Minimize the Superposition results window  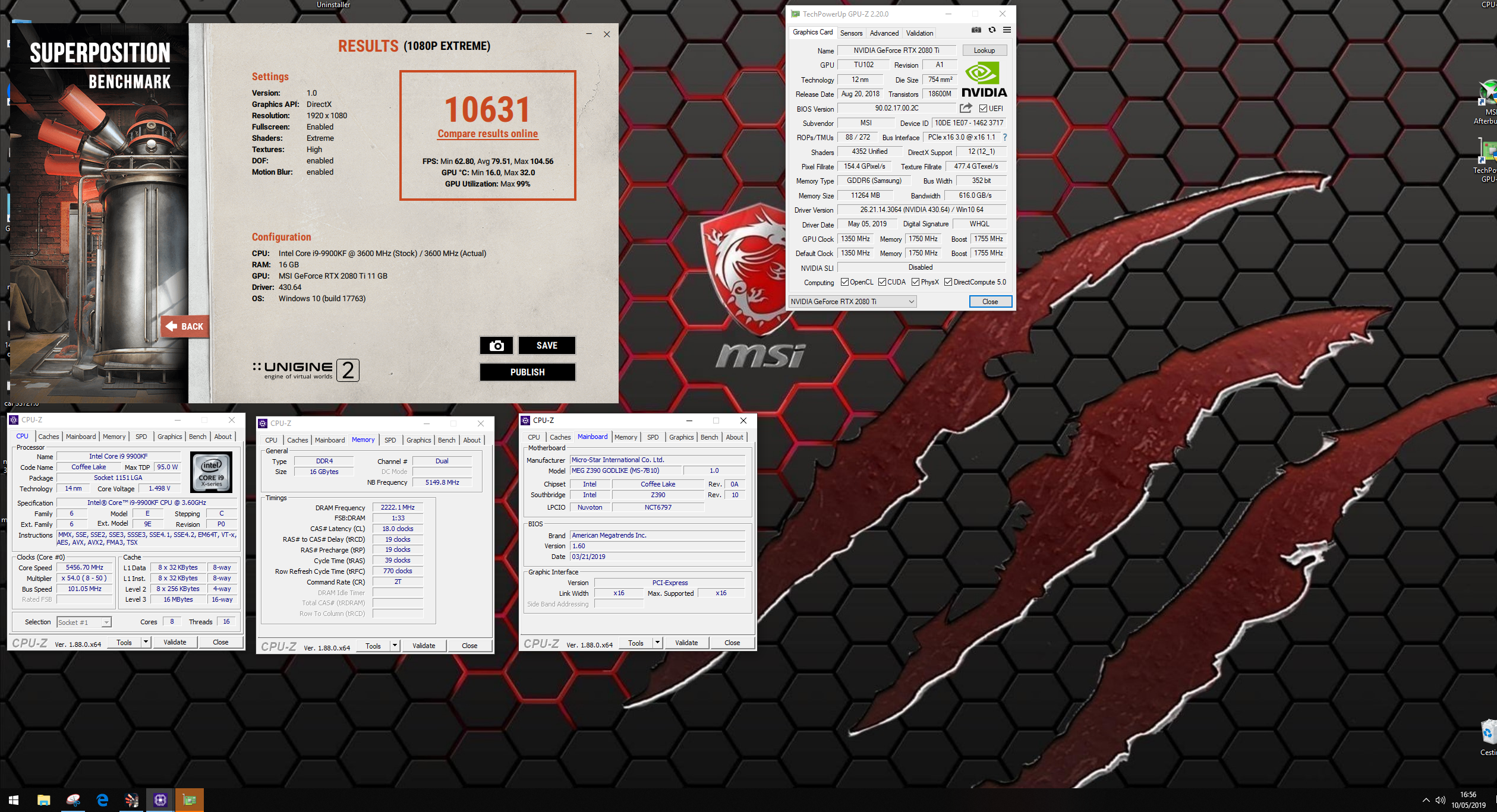[x=589, y=34]
